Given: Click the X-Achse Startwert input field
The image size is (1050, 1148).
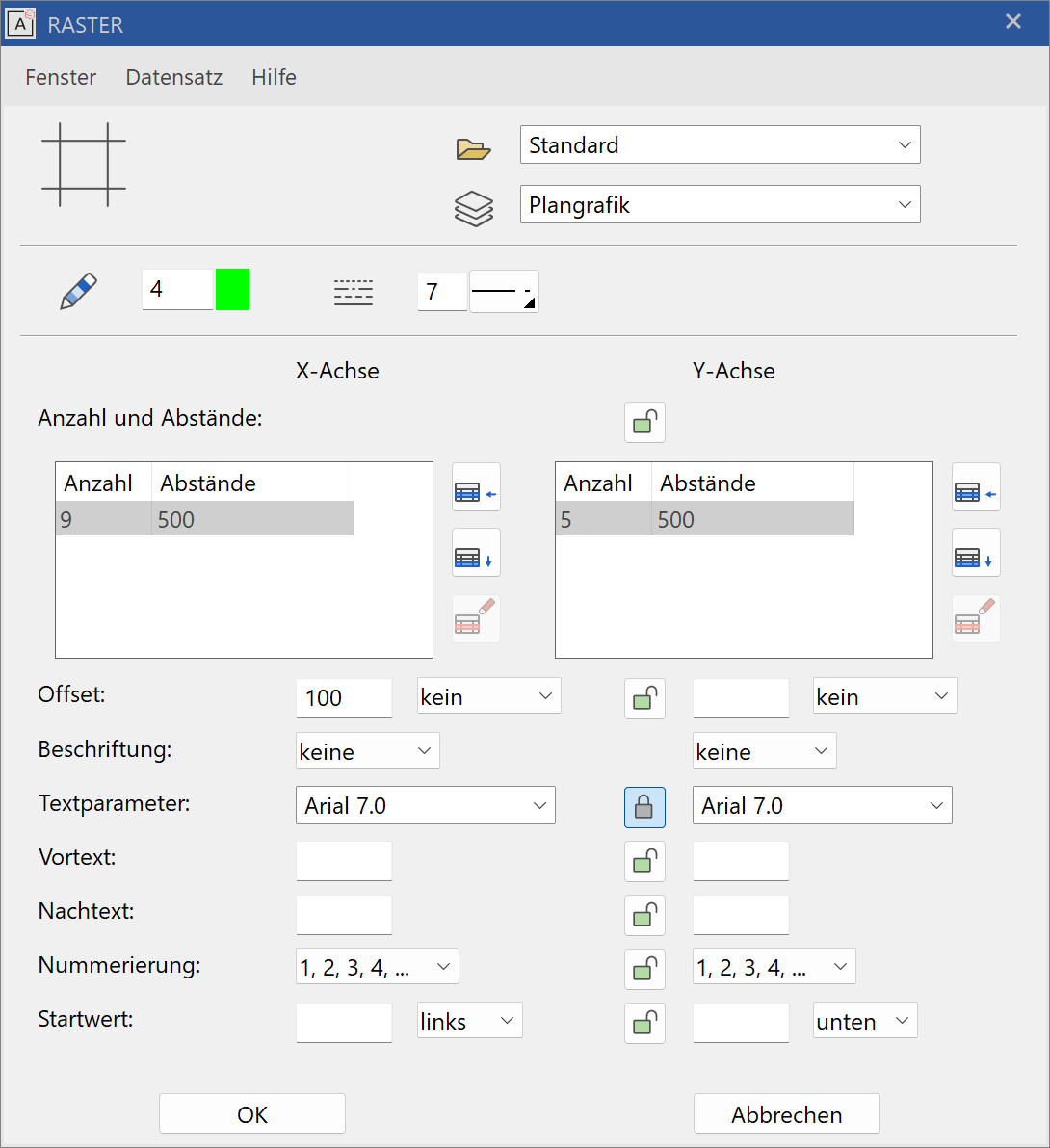Looking at the screenshot, I should pos(344,1023).
